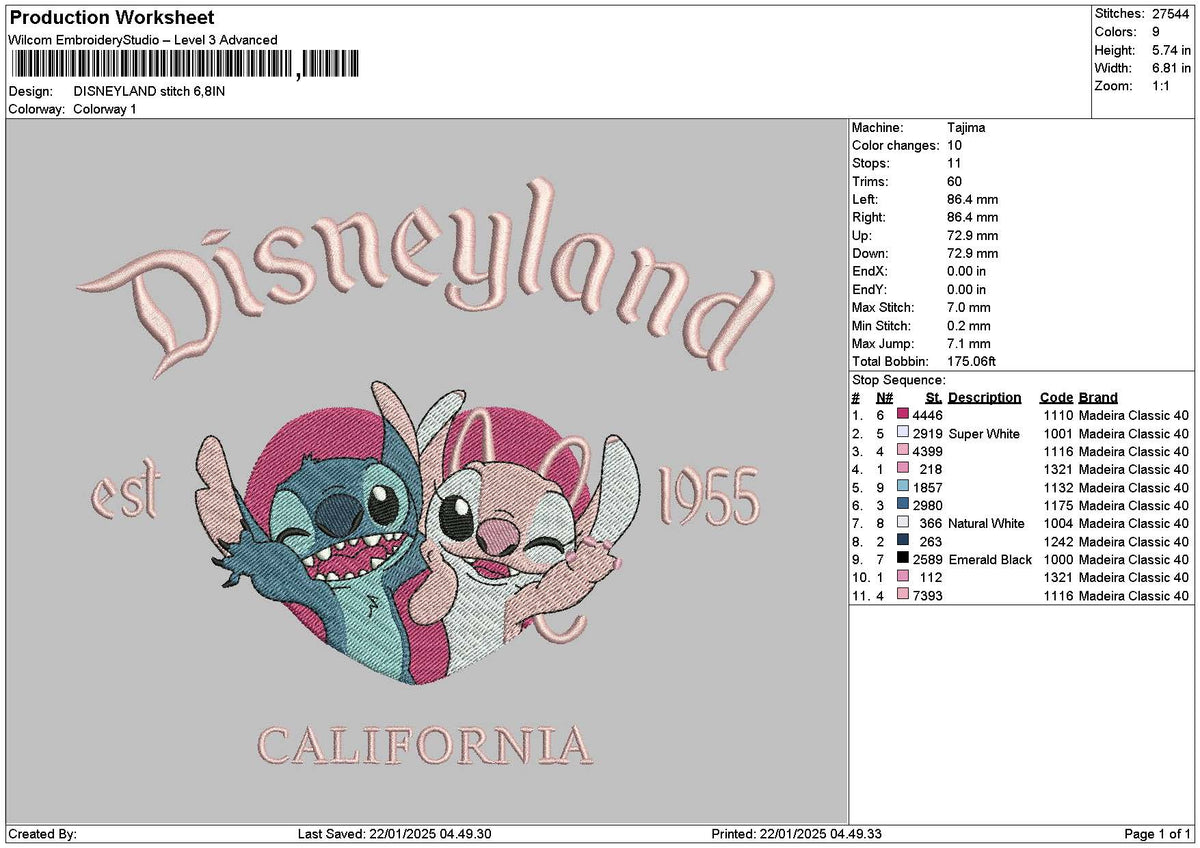
Task: Click the code 1000 in the stop sequence
Action: pyautogui.click(x=1056, y=560)
